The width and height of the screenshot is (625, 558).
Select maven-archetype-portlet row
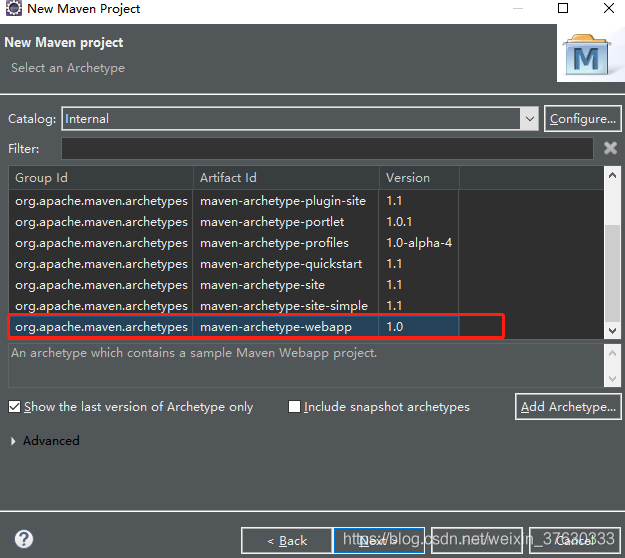point(306,222)
